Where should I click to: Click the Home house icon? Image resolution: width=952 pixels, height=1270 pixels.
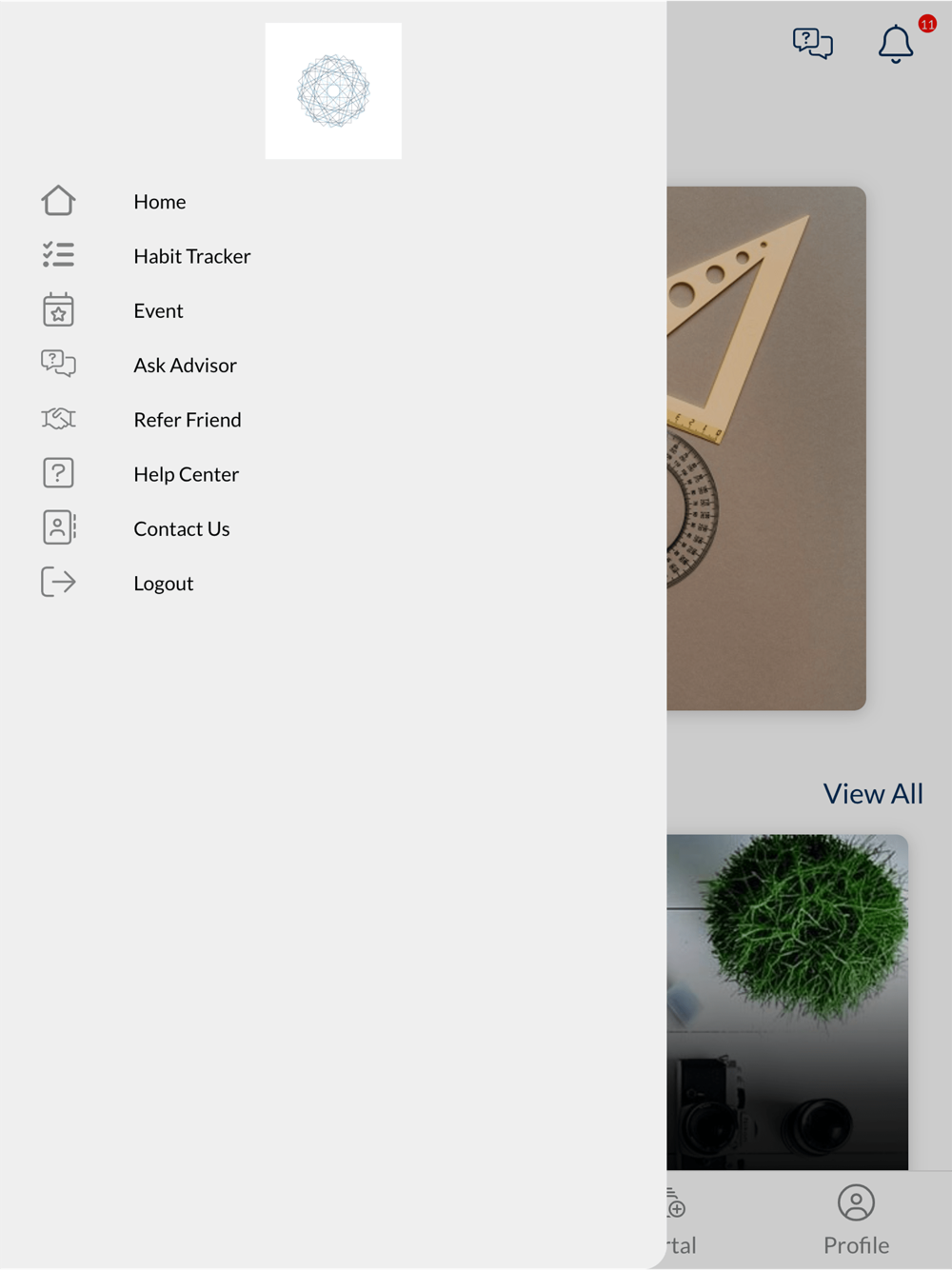(x=58, y=201)
